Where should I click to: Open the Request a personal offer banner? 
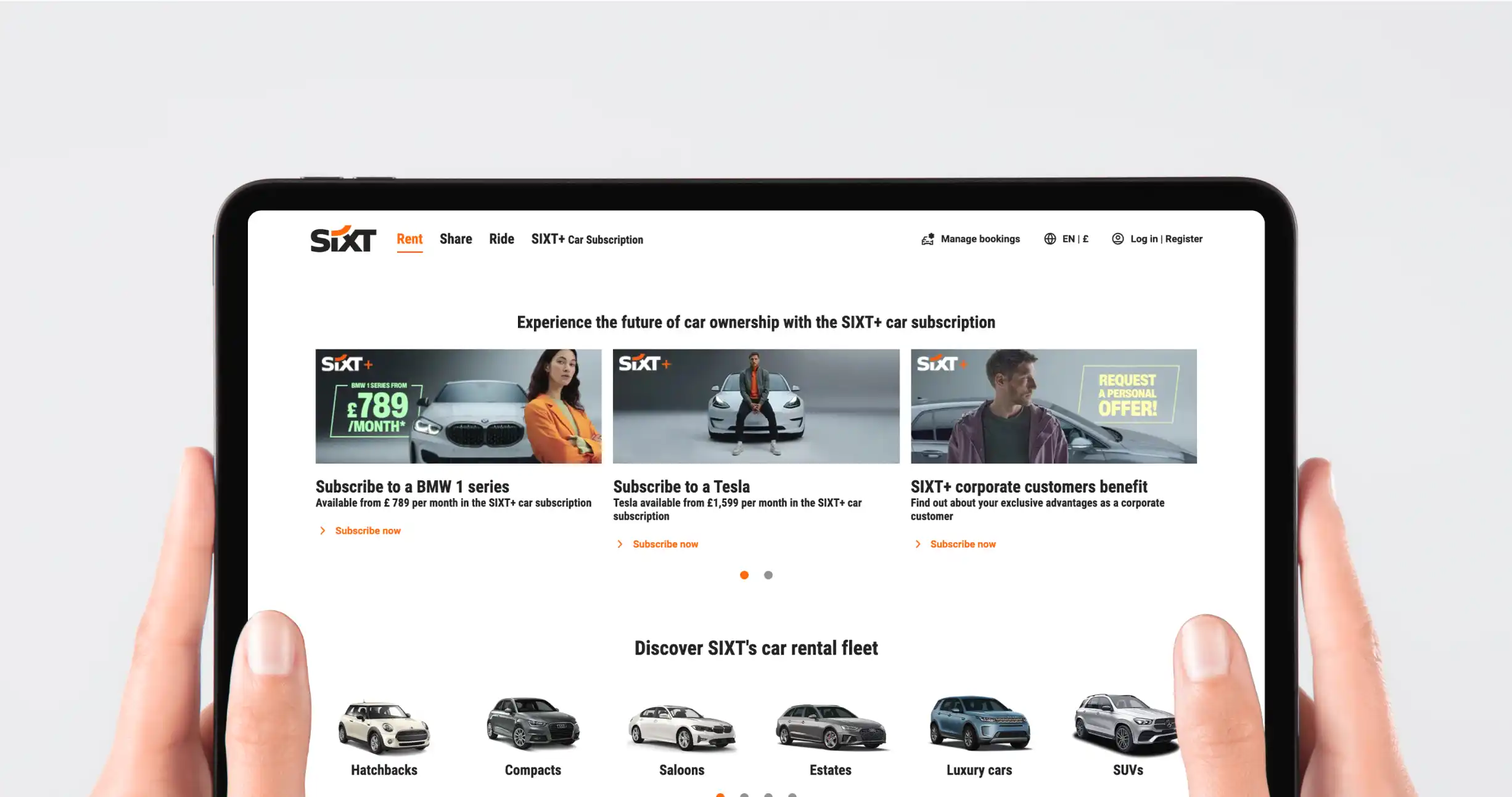1053,406
